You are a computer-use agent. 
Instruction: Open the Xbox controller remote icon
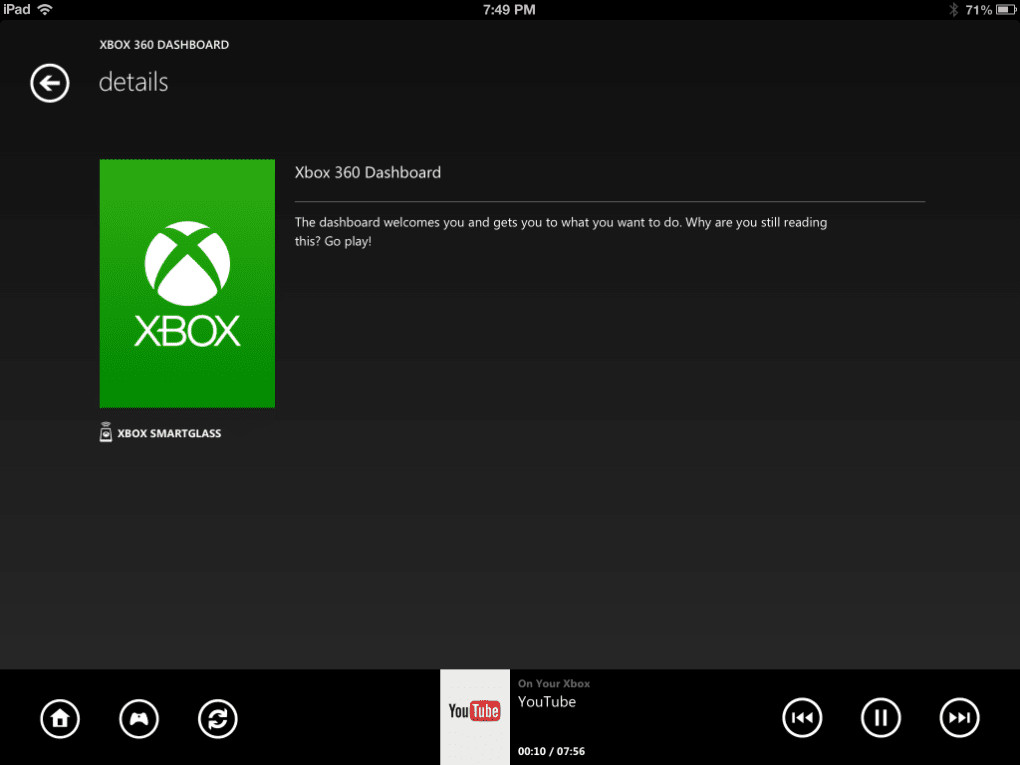139,719
